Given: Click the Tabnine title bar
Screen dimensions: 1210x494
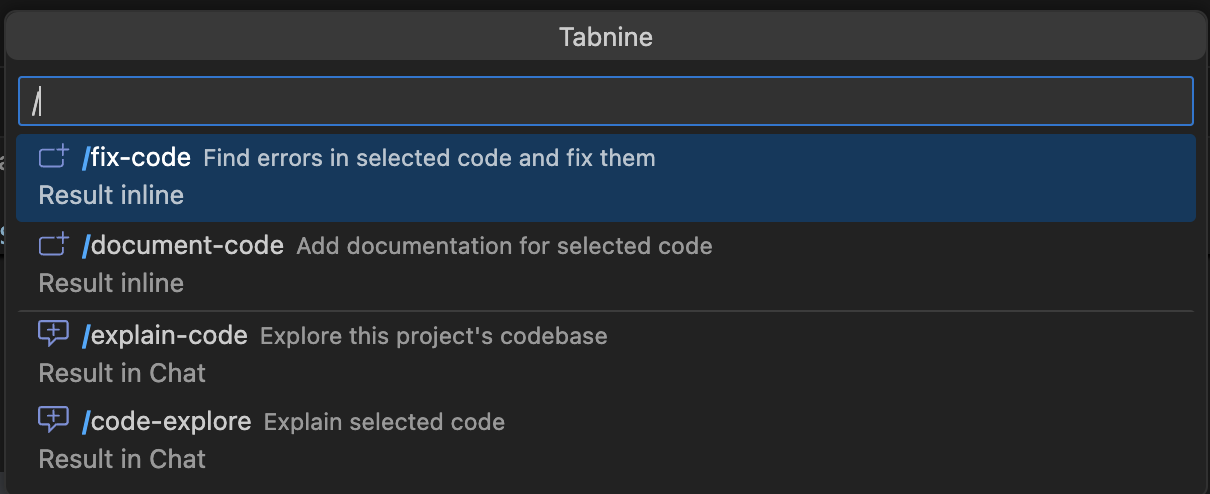Looking at the screenshot, I should coord(605,38).
